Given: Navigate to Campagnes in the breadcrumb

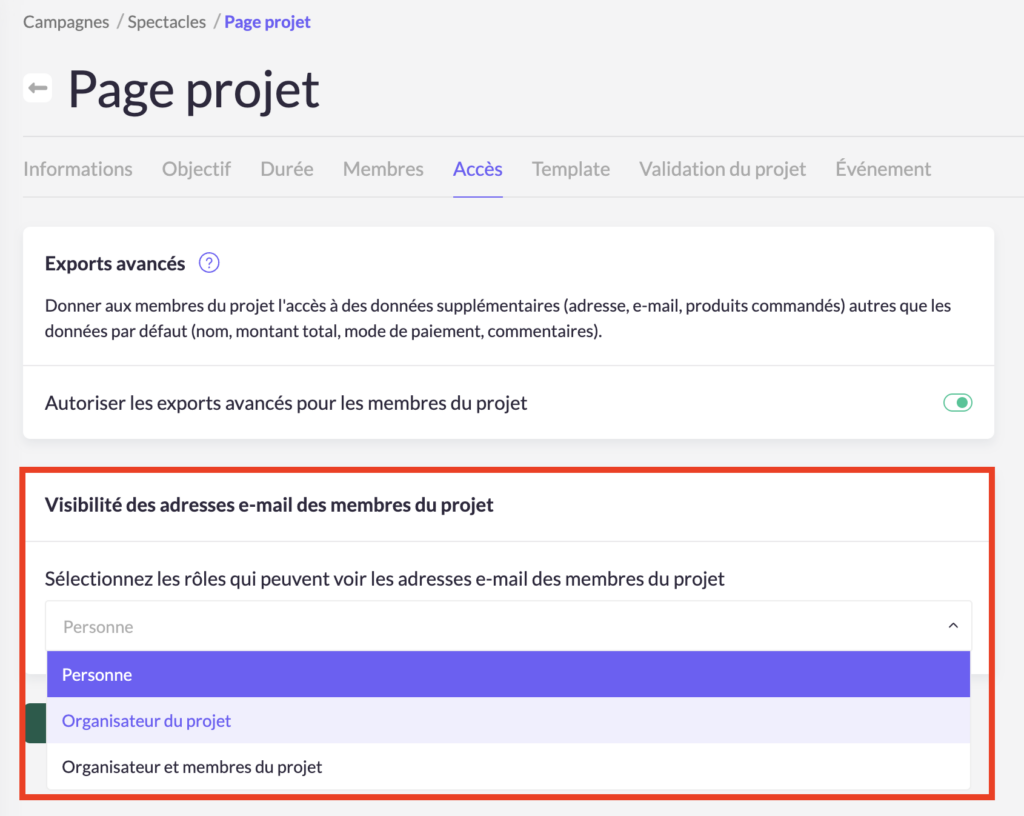Looking at the screenshot, I should pyautogui.click(x=66, y=22).
